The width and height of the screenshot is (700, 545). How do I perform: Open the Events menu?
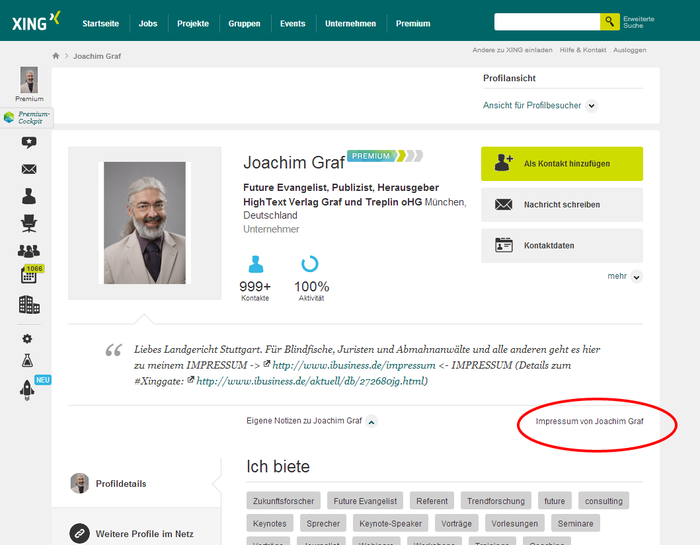pos(292,24)
